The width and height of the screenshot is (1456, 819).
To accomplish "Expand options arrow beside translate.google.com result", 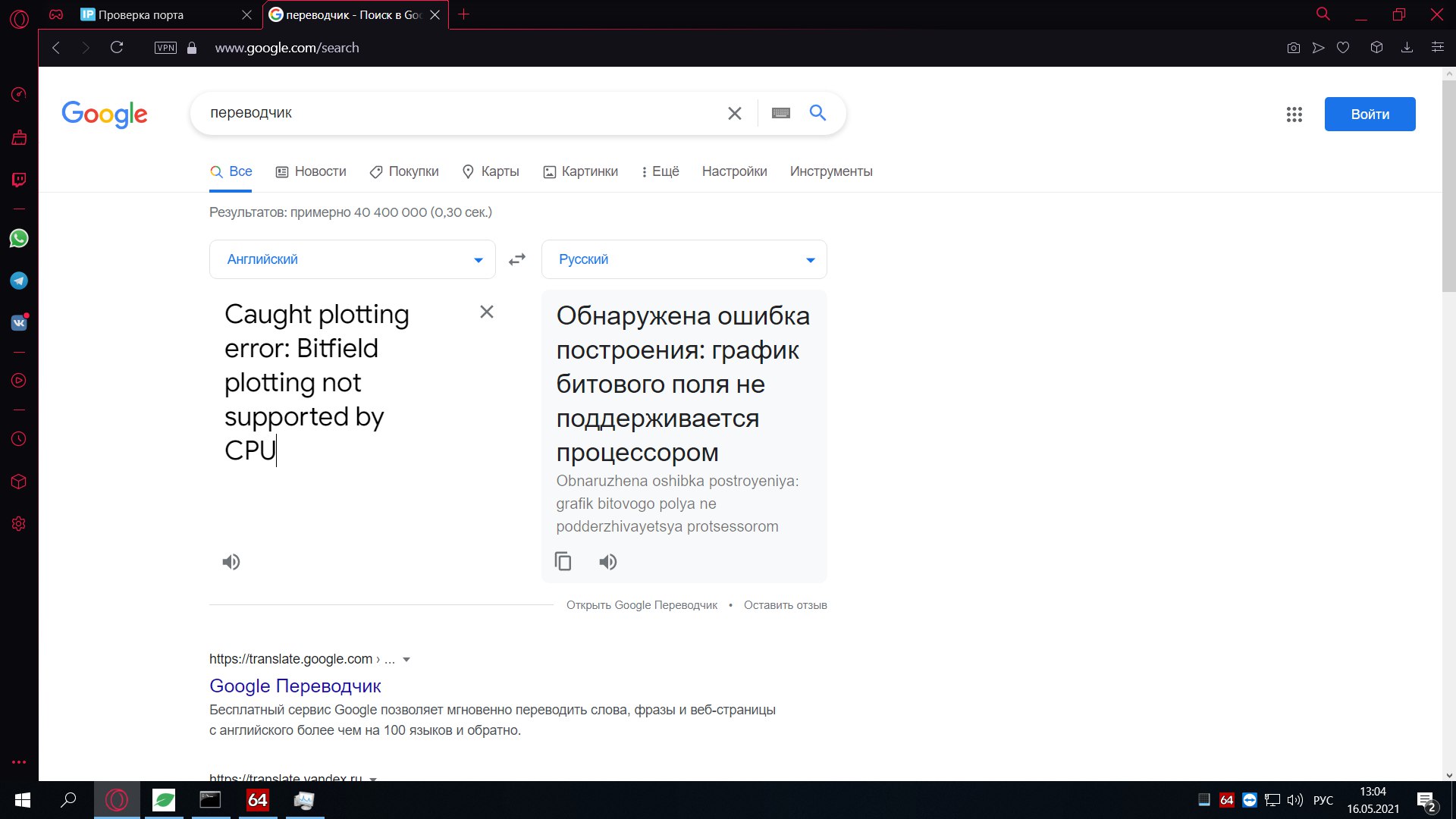I will 406,660.
